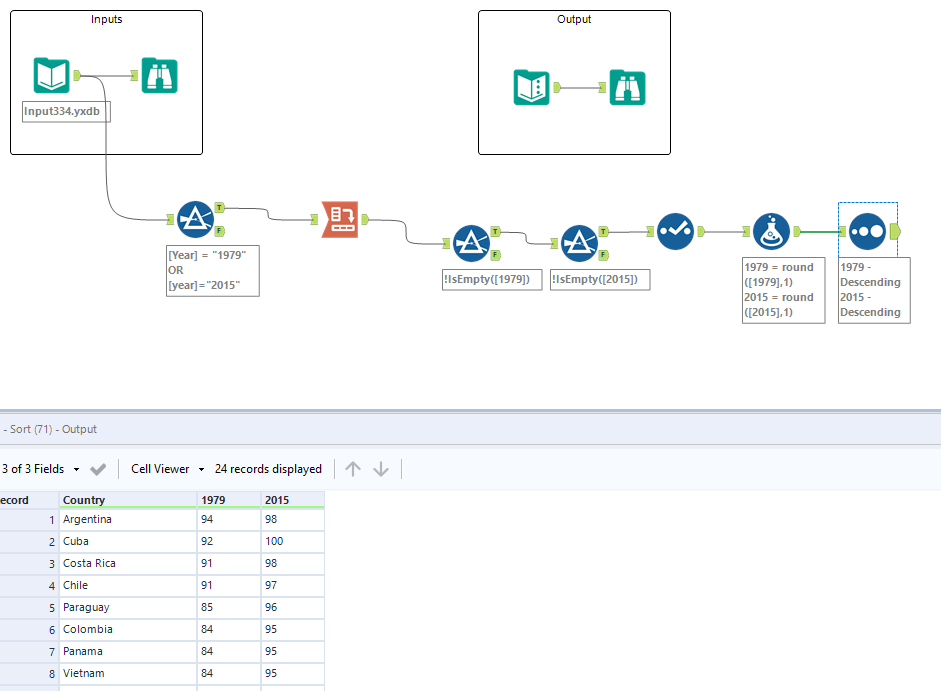Select the Filter tool labeled !IsEmpty([2015])

click(580, 242)
